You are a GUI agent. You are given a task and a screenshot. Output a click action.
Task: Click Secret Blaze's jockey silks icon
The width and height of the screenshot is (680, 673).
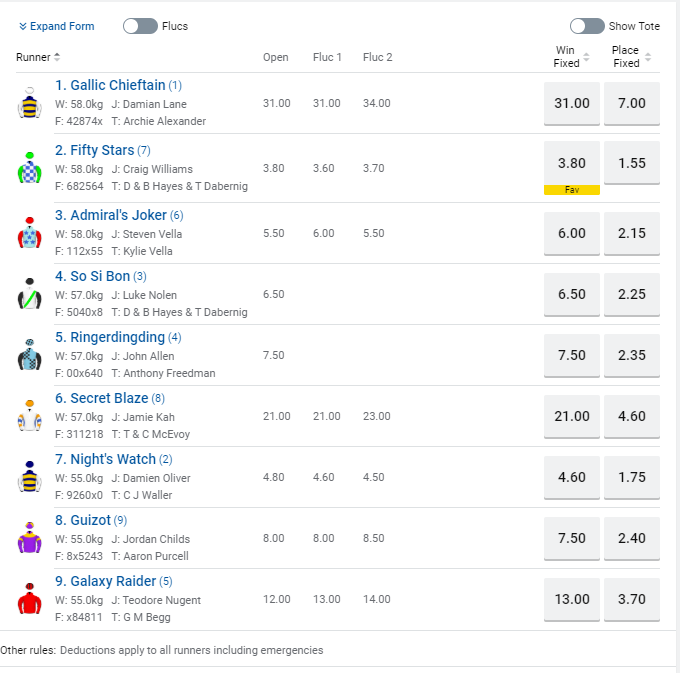pyautogui.click(x=29, y=416)
